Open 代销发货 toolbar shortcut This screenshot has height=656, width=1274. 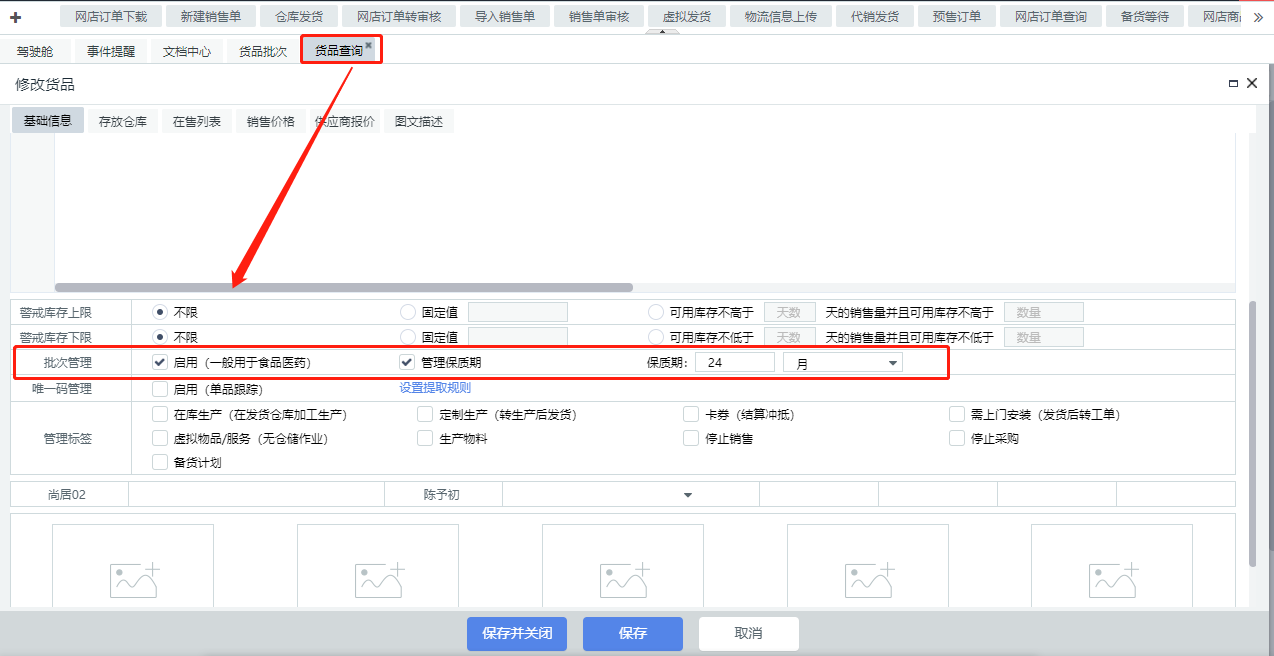point(875,17)
